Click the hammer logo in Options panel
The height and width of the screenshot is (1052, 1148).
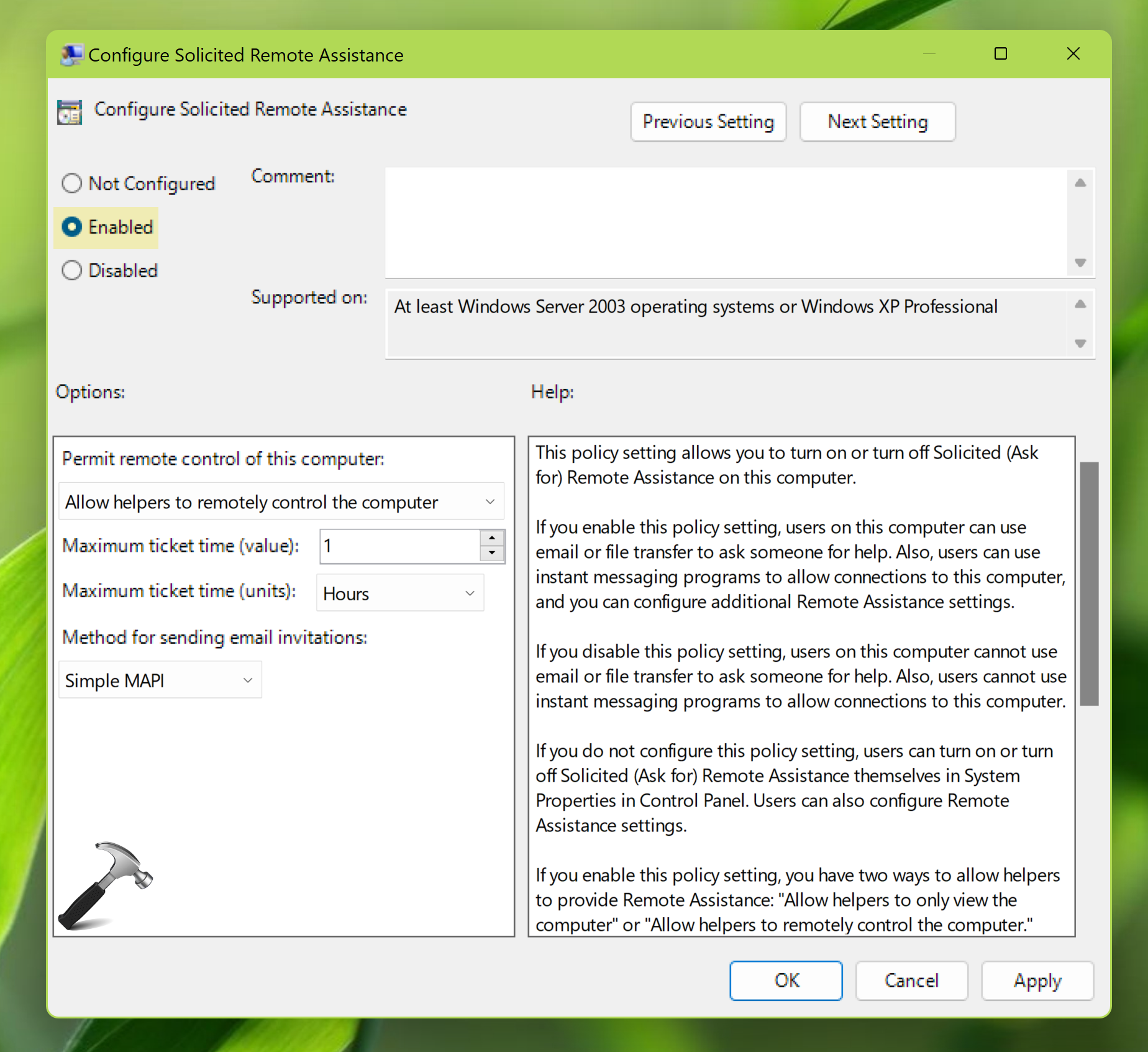click(105, 885)
